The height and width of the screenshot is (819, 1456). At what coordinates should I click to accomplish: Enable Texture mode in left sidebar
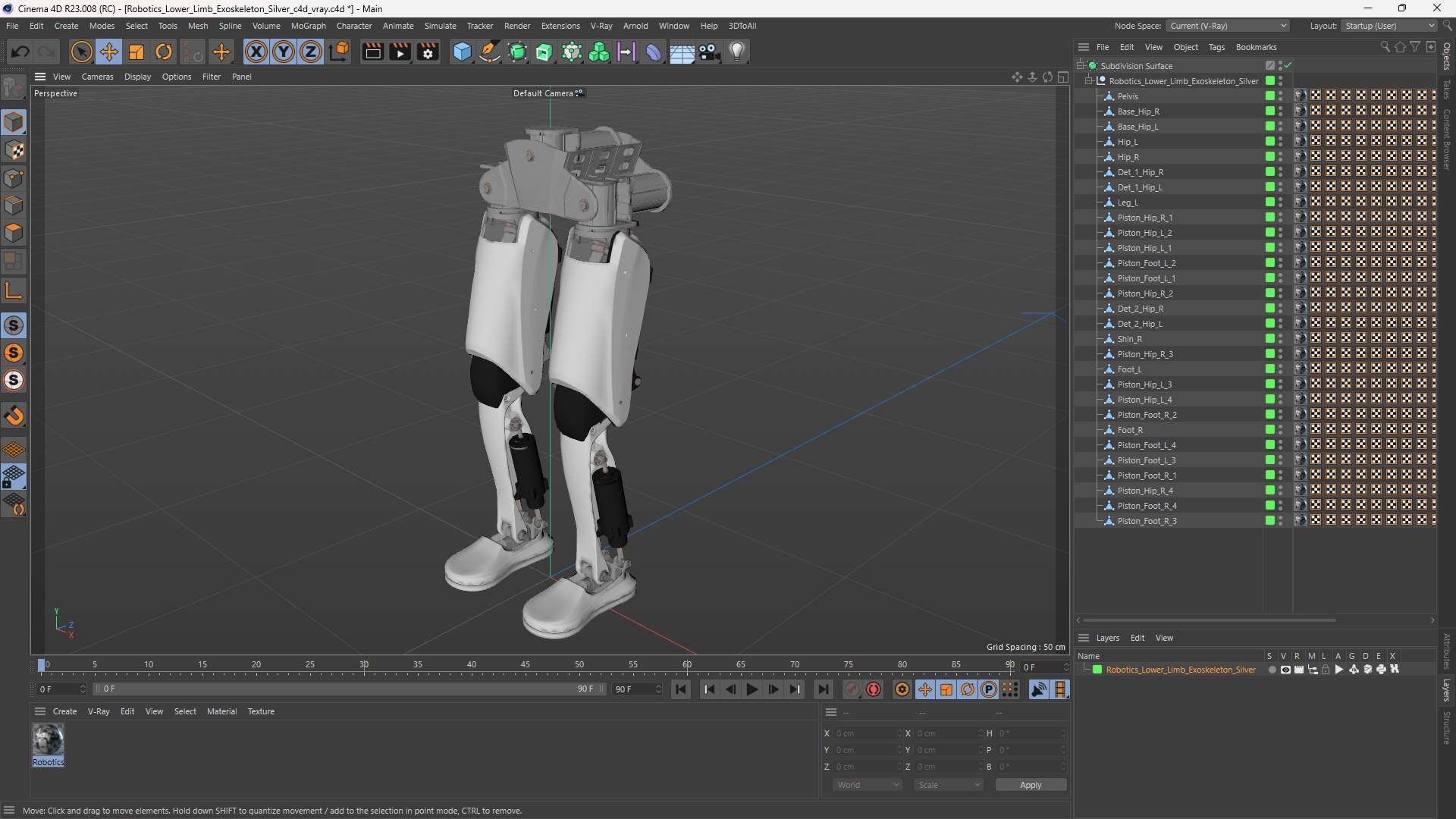(x=14, y=150)
